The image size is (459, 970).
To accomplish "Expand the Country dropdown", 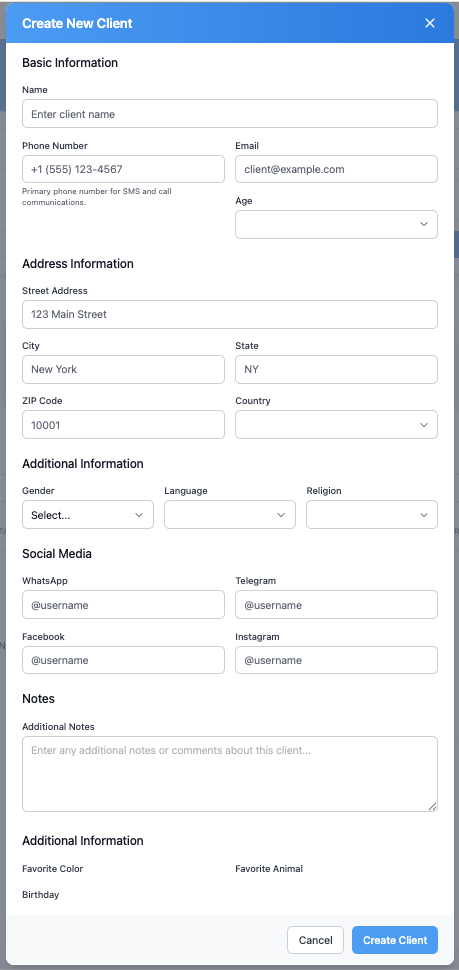I will coord(337,425).
